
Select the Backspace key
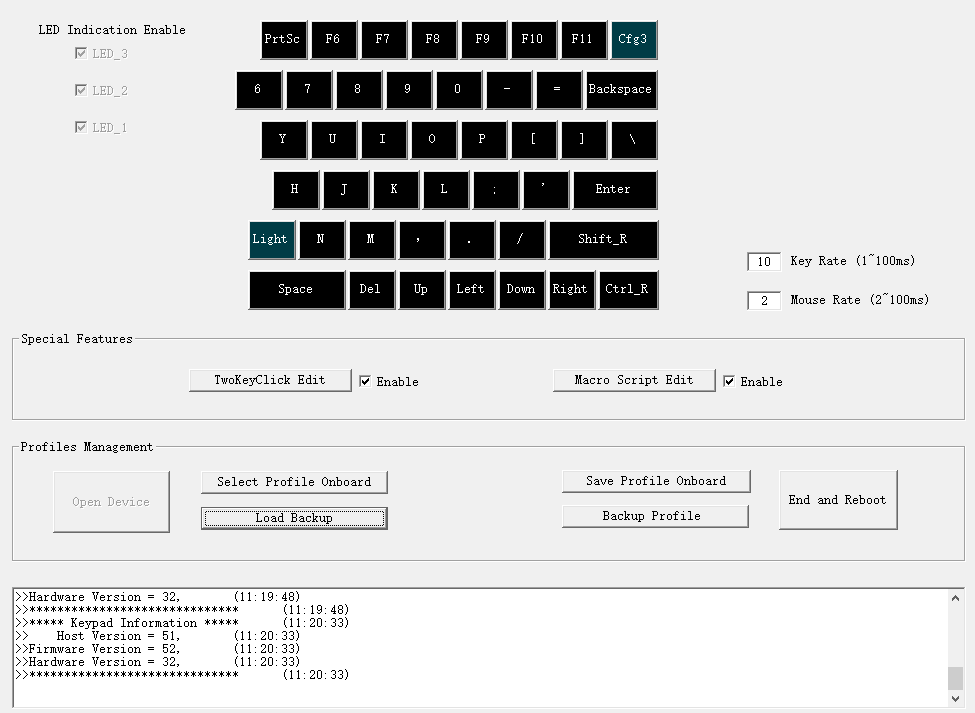pyautogui.click(x=621, y=90)
